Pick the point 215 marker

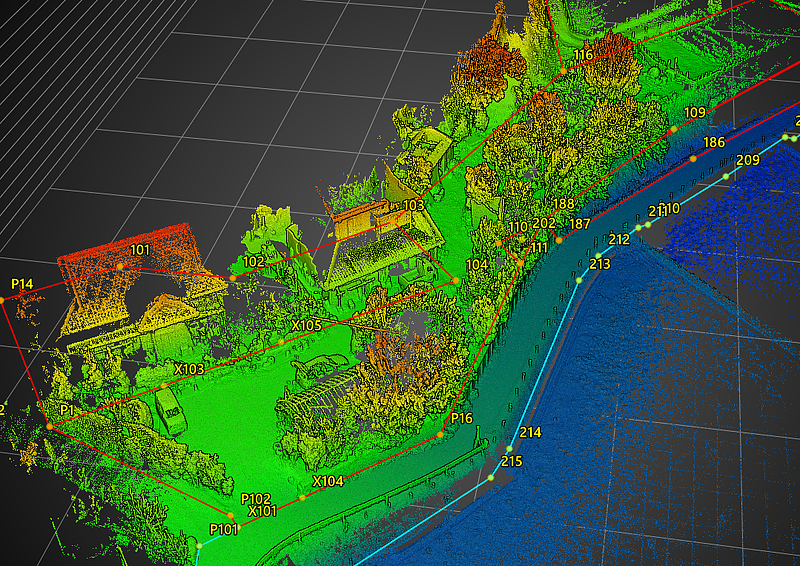[x=492, y=478]
